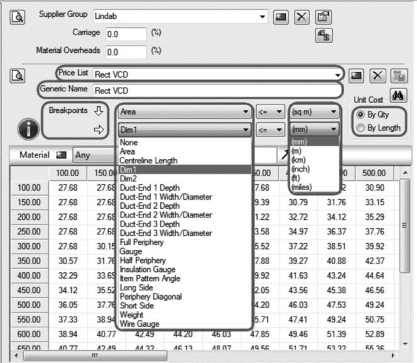Click the binoculars search icon

click(x=398, y=96)
